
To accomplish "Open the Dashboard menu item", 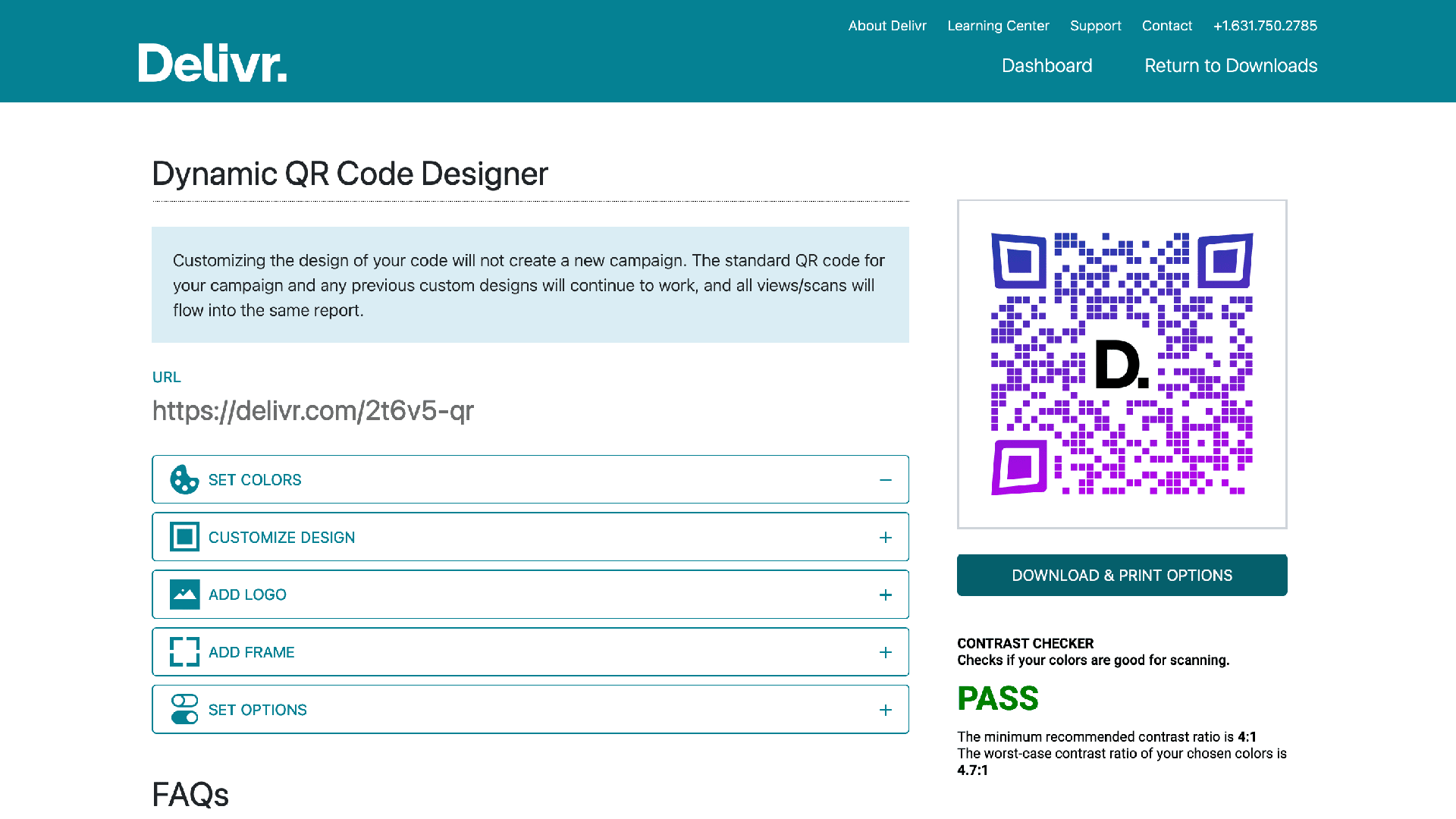I will [1046, 66].
